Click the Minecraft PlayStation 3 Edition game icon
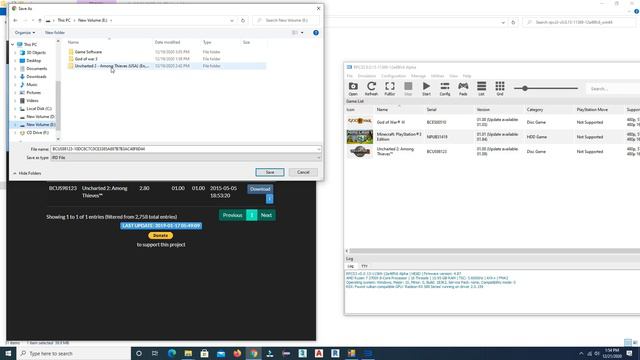Viewport: 640px width, 360px height. point(360,137)
